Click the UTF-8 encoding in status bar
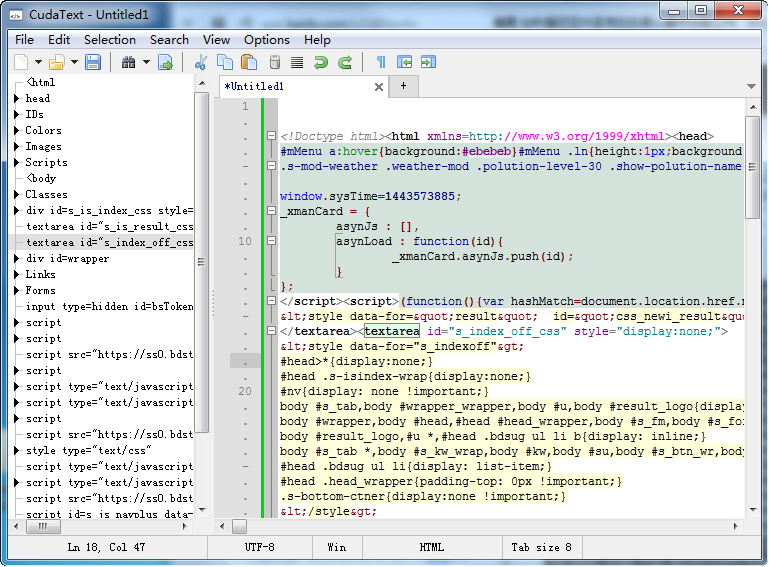 260,547
